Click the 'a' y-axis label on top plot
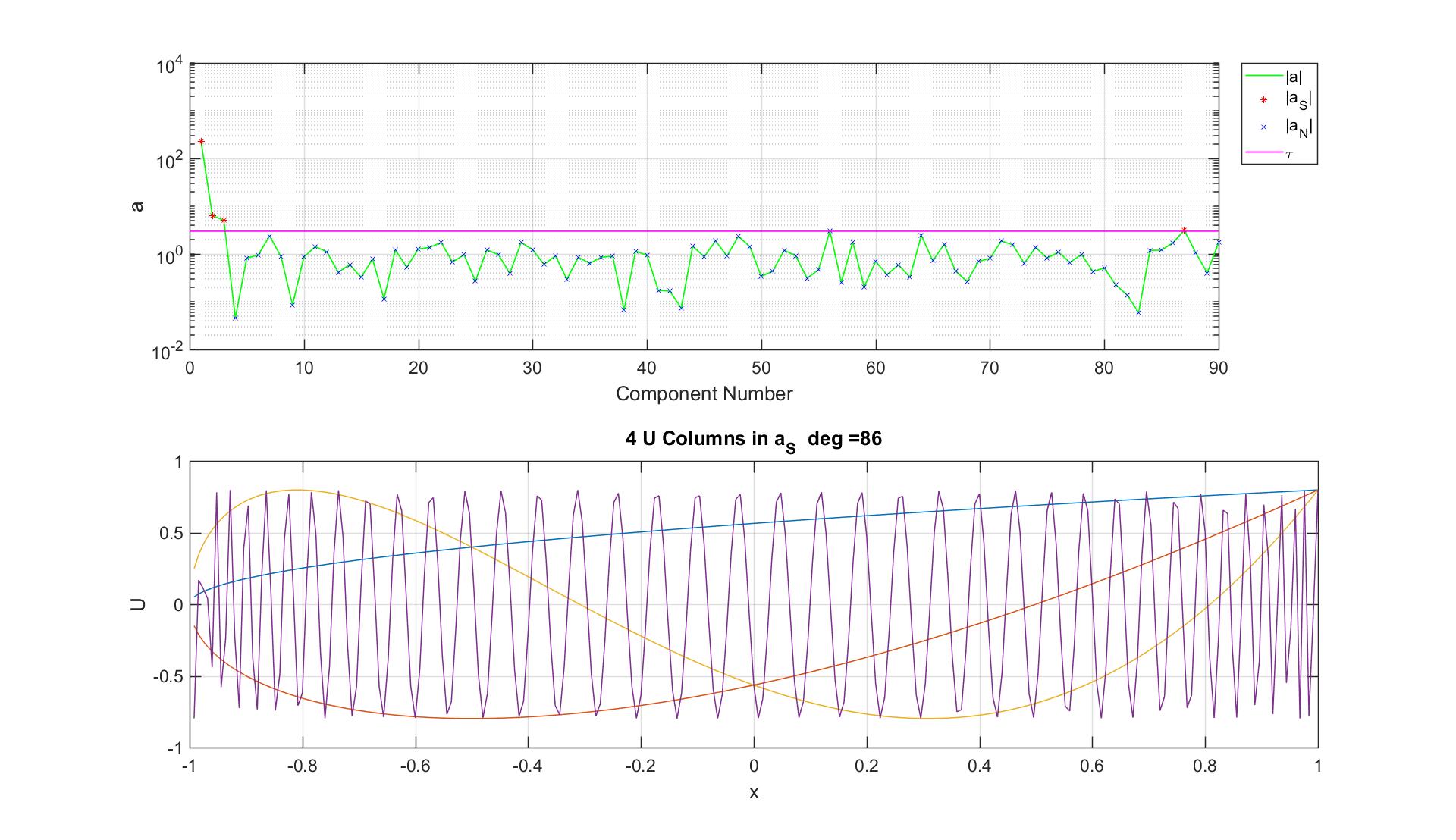 (137, 206)
